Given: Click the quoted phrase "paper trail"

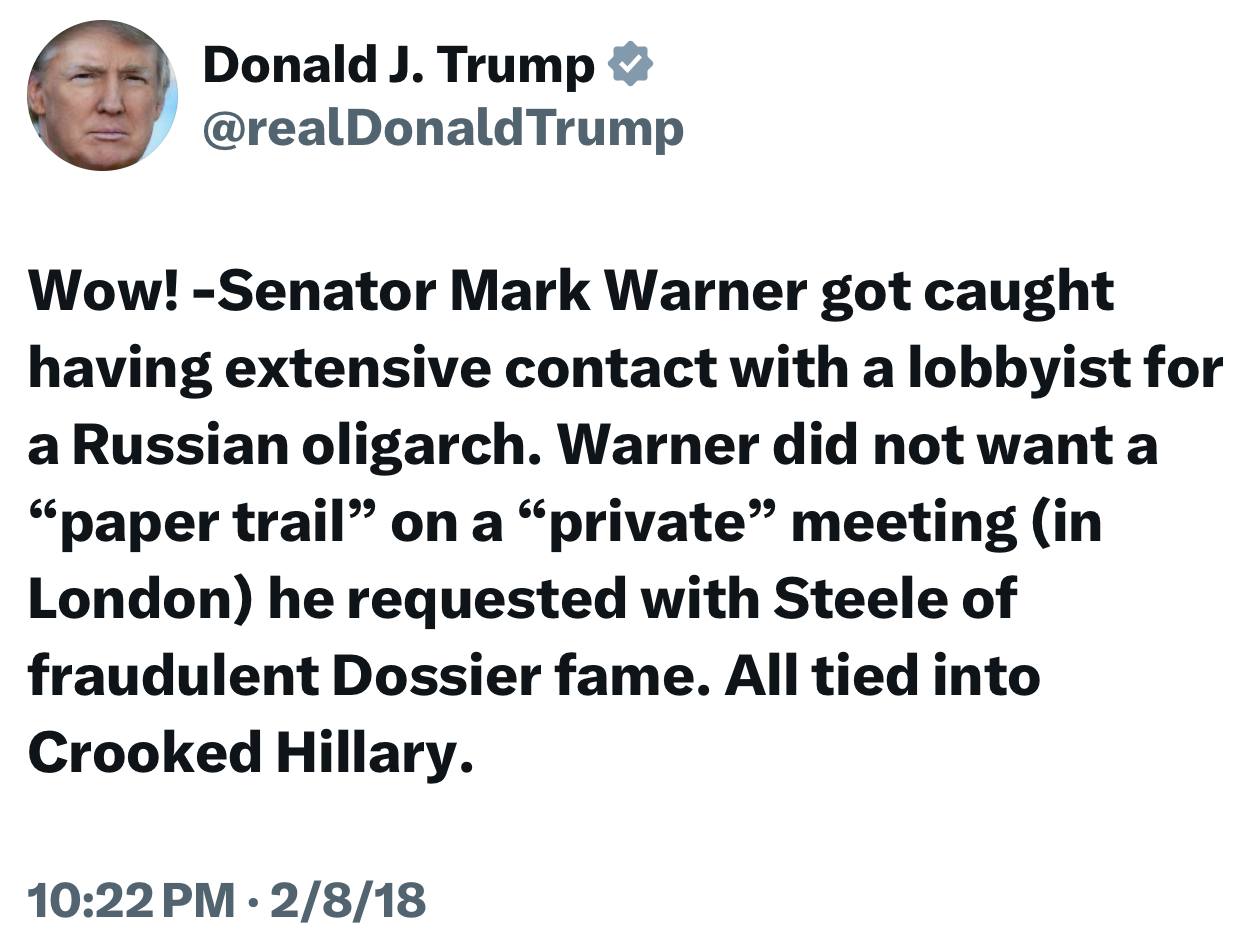Looking at the screenshot, I should [x=201, y=522].
